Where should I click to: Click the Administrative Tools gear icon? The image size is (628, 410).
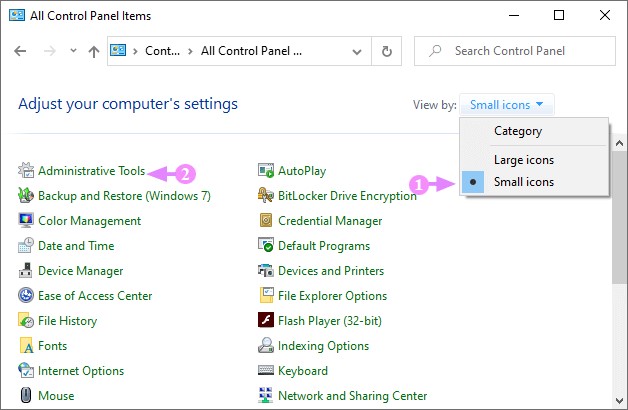click(x=27, y=171)
